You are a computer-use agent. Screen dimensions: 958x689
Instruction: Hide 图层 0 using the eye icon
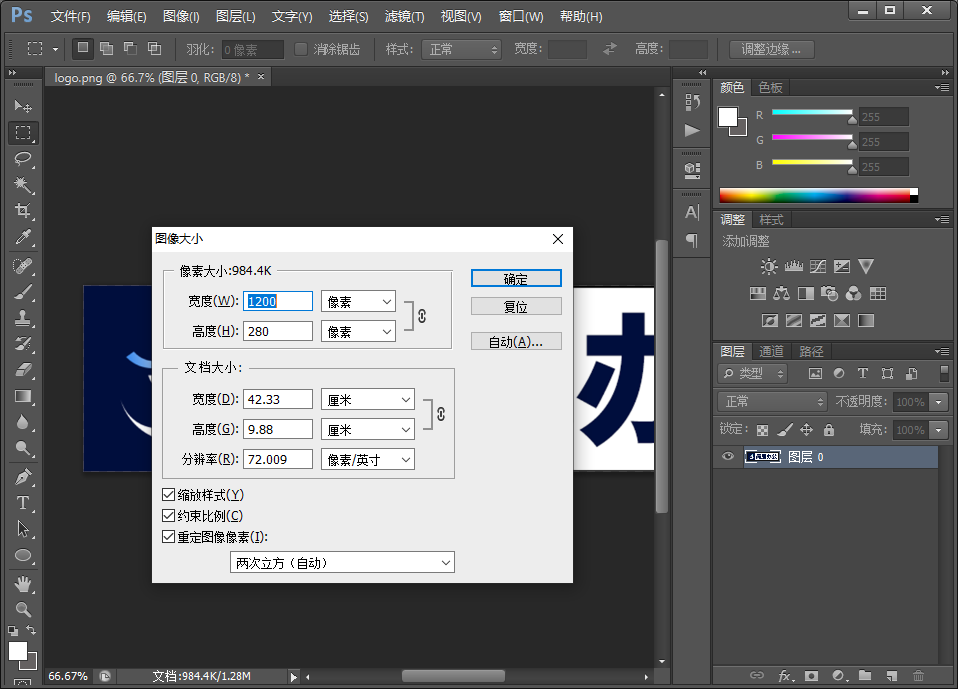[727, 457]
